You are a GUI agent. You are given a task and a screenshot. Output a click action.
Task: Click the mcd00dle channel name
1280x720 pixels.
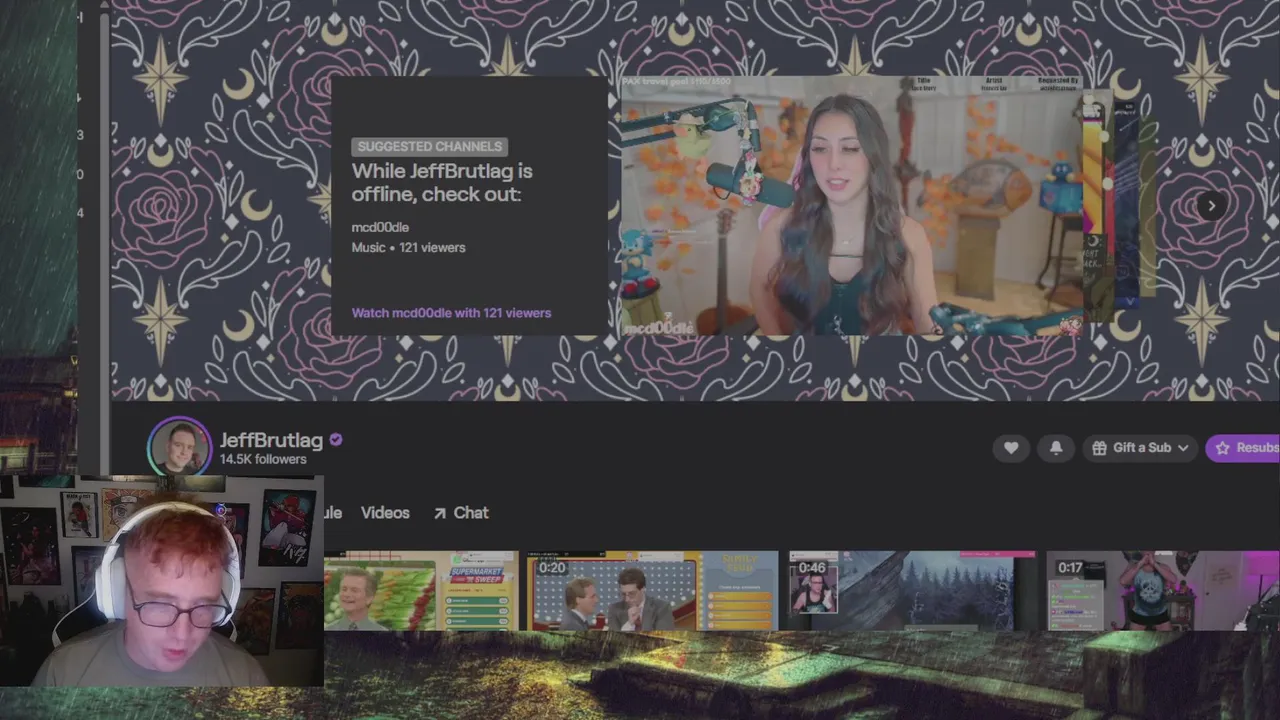(x=380, y=227)
